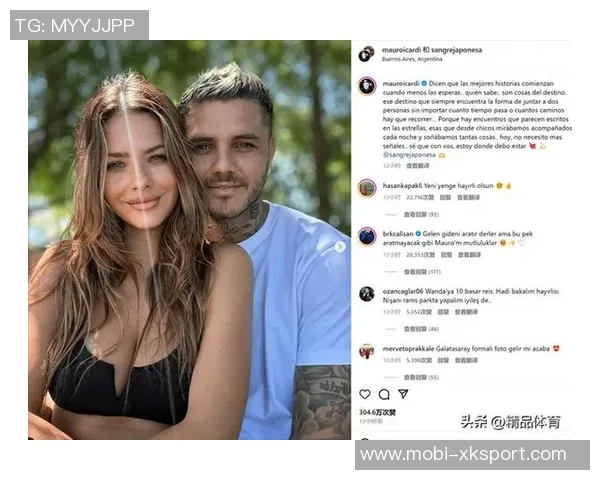This screenshot has height=480, width=600.
Task: View the 304.6万 likes count
Action: 377,413
